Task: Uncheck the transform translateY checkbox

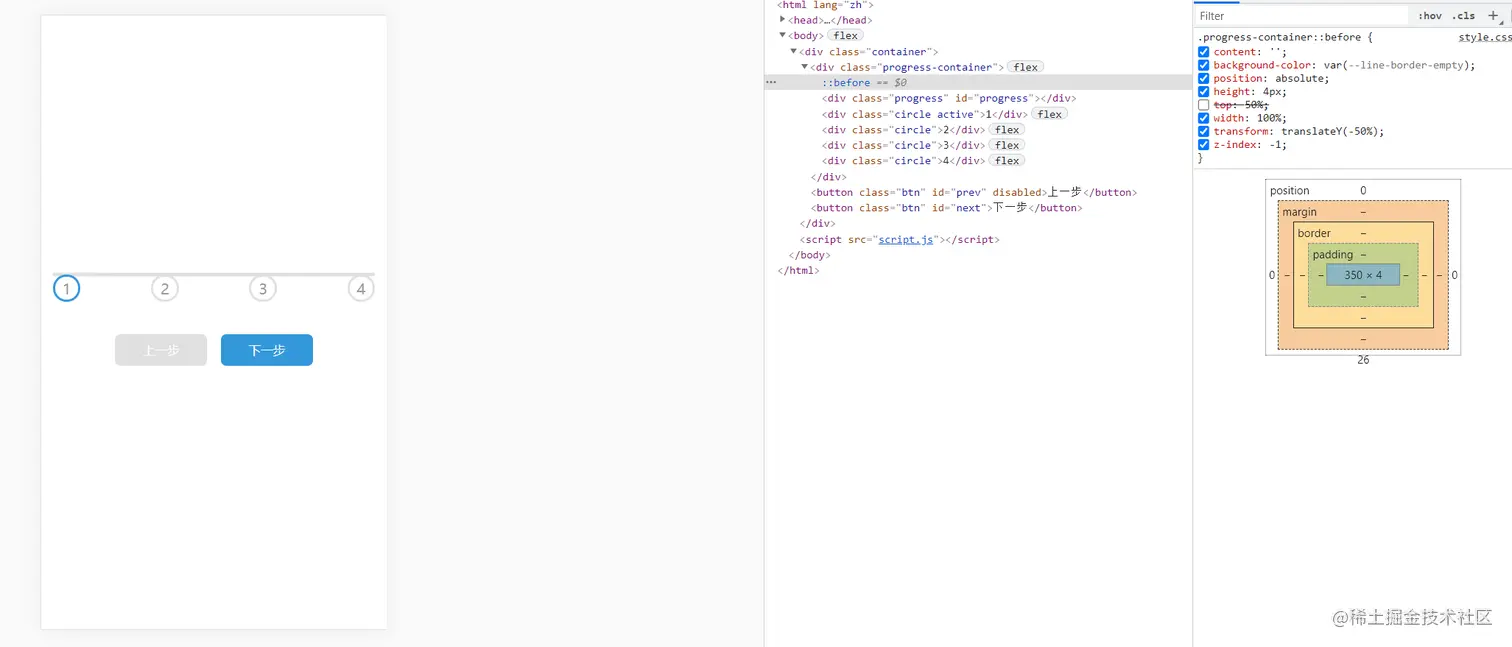Action: (1204, 131)
